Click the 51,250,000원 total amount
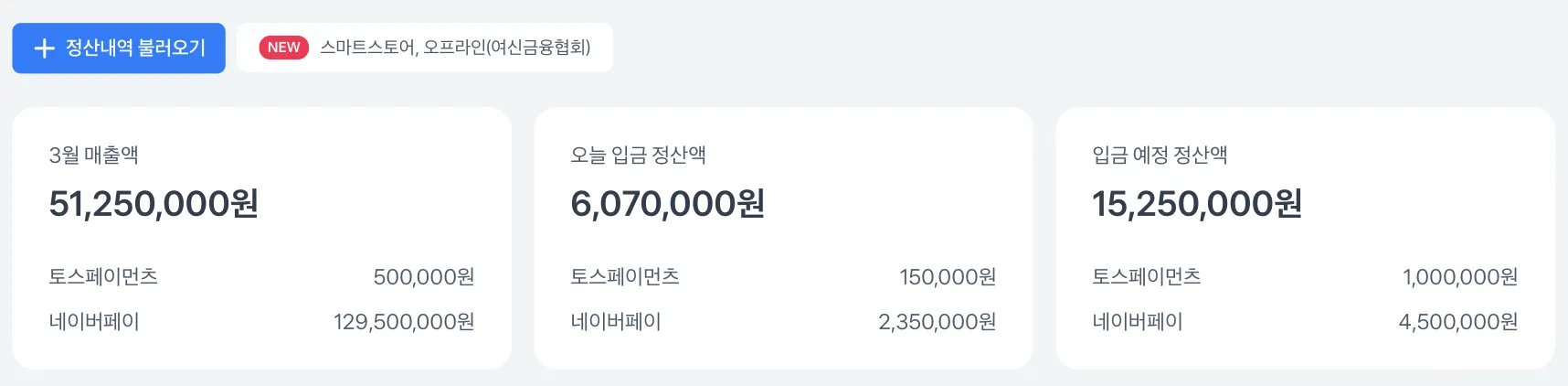The width and height of the screenshot is (1568, 386). click(154, 204)
